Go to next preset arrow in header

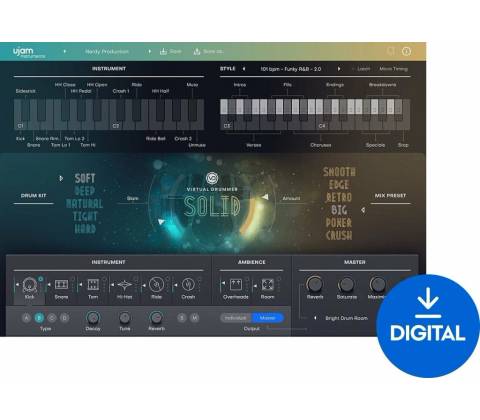149,51
